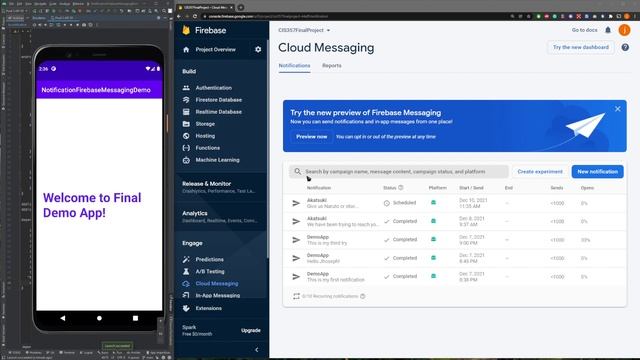
Task: Tap the emulator Back navigation button
Action: [x=62, y=318]
